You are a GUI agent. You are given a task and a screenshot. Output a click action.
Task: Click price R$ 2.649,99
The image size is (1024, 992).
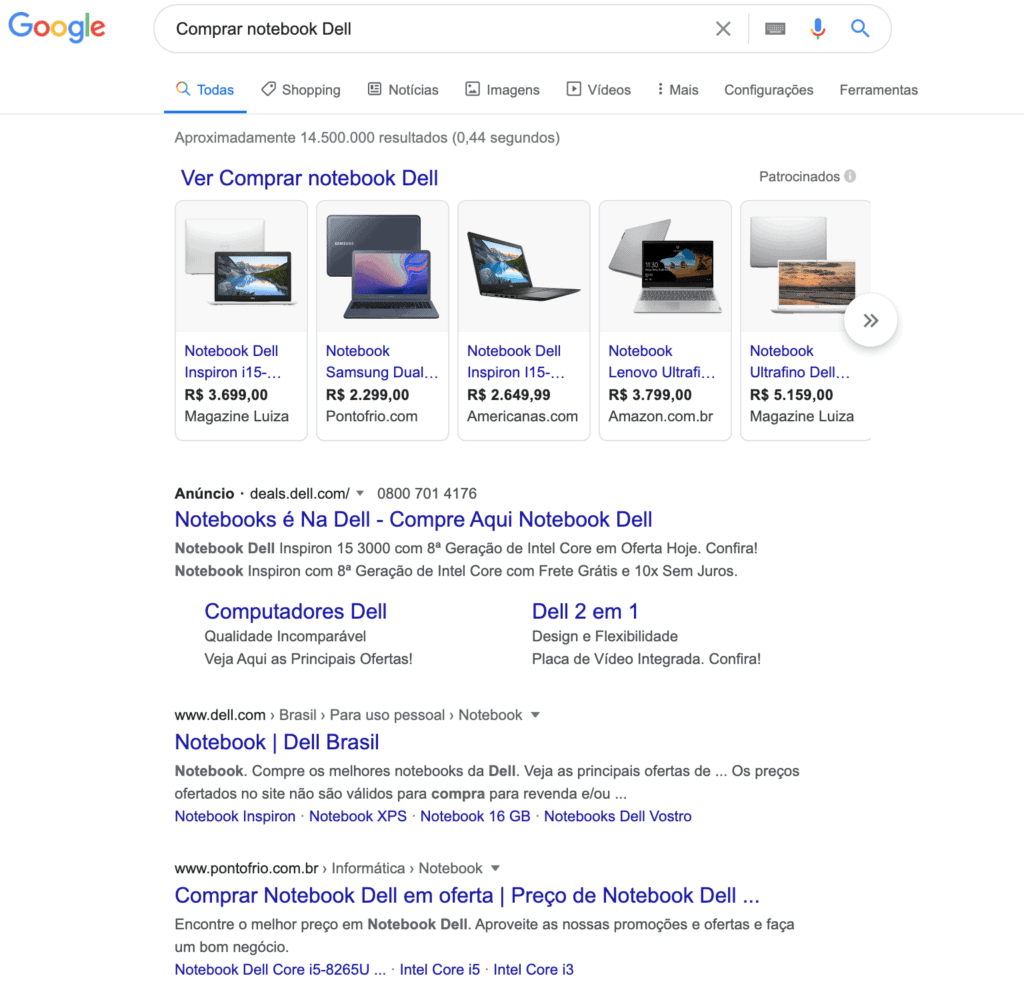(x=509, y=395)
